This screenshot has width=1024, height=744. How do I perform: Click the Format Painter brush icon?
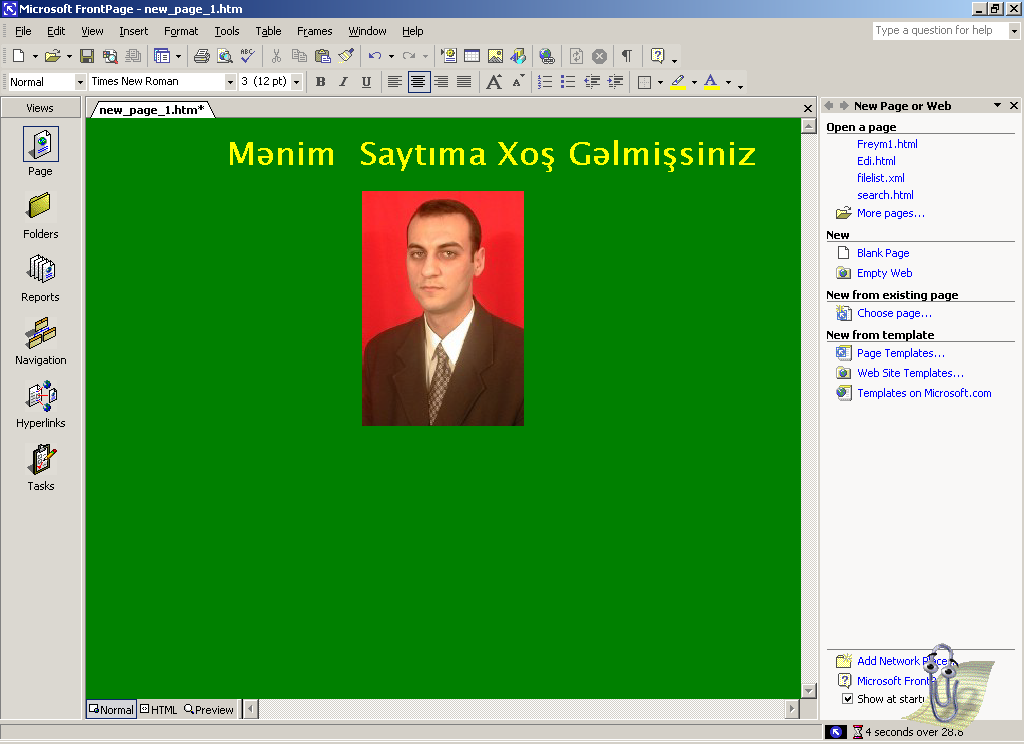tap(346, 56)
